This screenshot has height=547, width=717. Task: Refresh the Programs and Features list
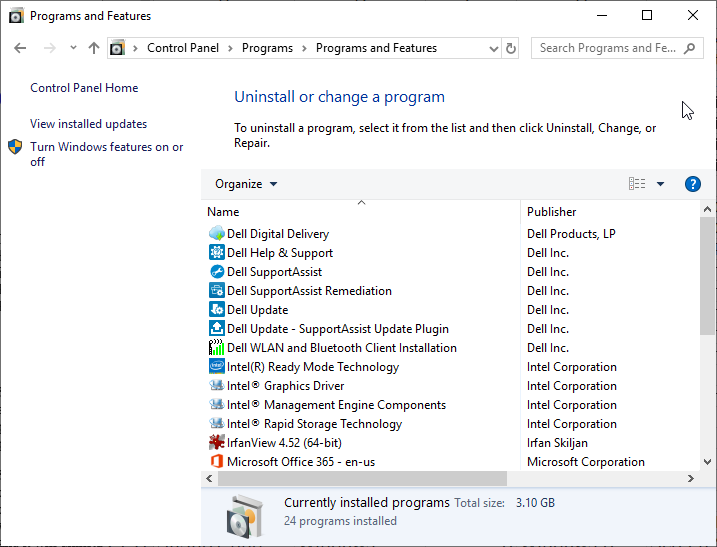click(x=511, y=48)
